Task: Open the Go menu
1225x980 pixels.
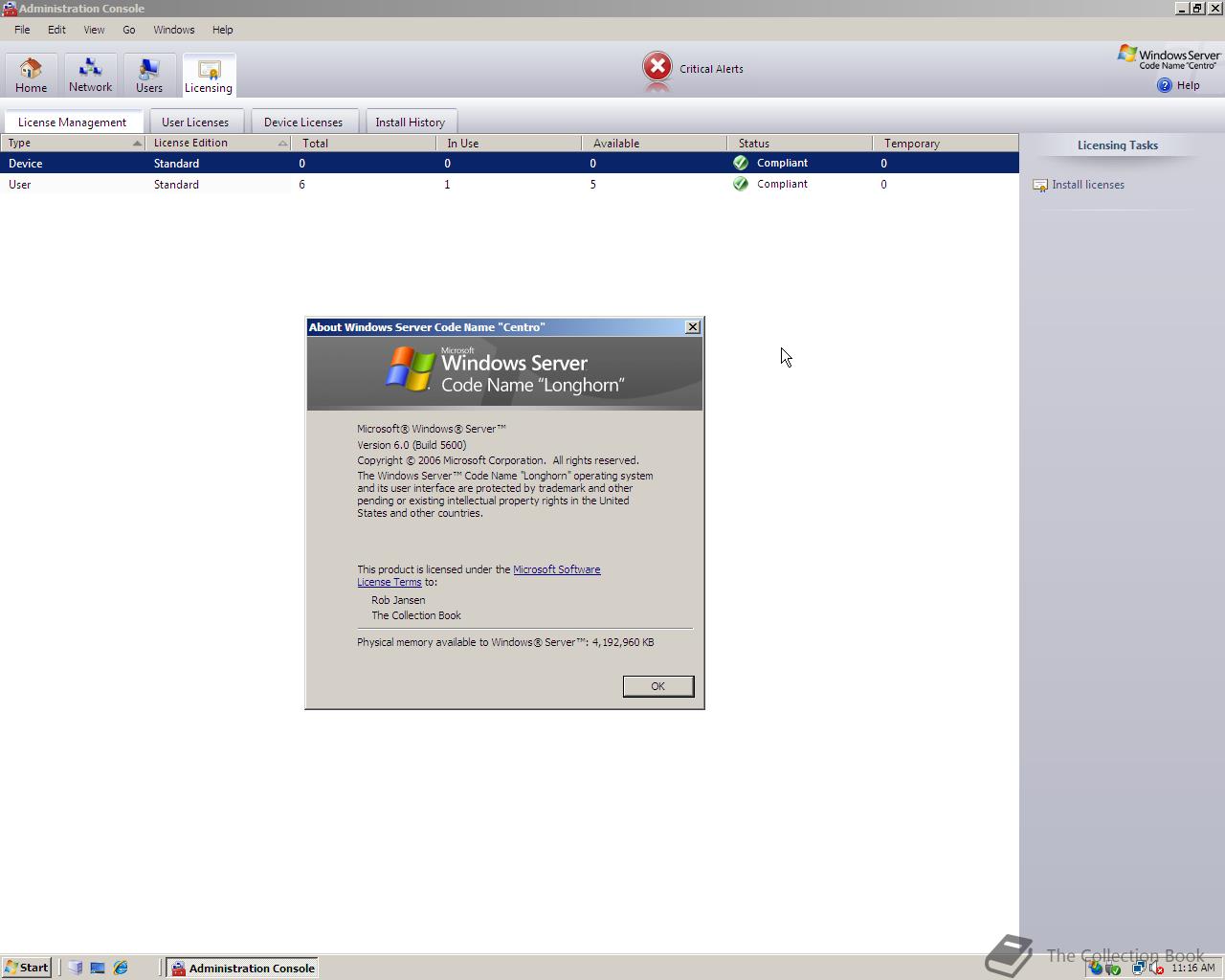Action: [x=129, y=30]
